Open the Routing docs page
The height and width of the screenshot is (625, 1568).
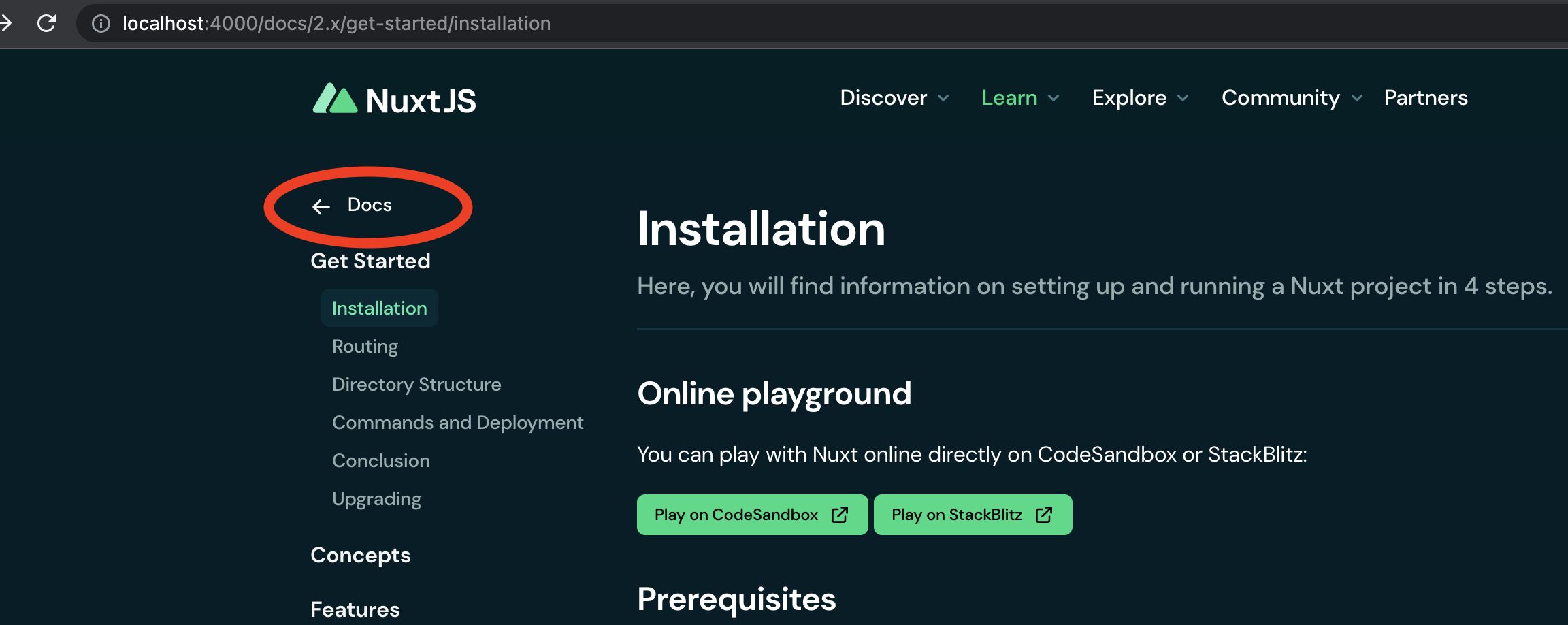(365, 347)
